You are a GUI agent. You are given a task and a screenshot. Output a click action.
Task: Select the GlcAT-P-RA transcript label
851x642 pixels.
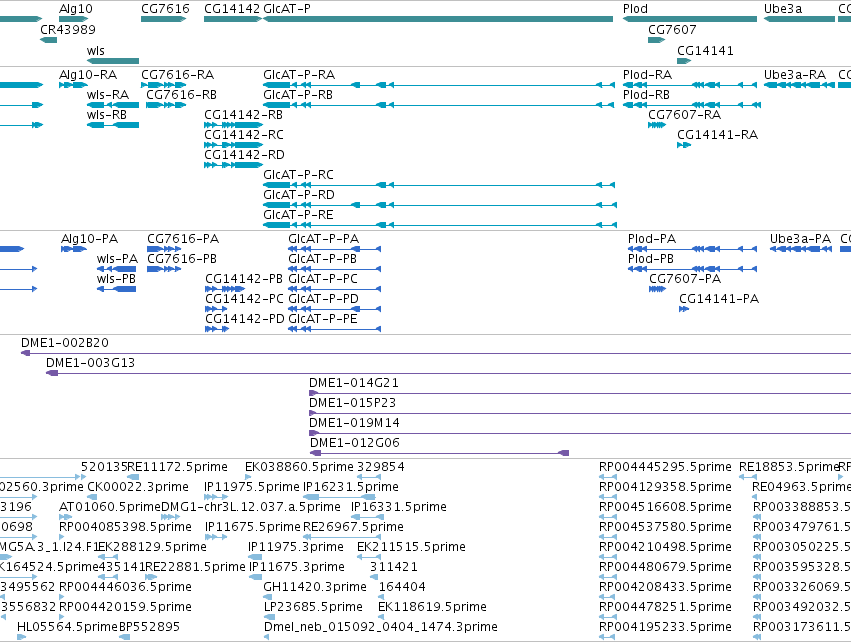click(x=299, y=74)
